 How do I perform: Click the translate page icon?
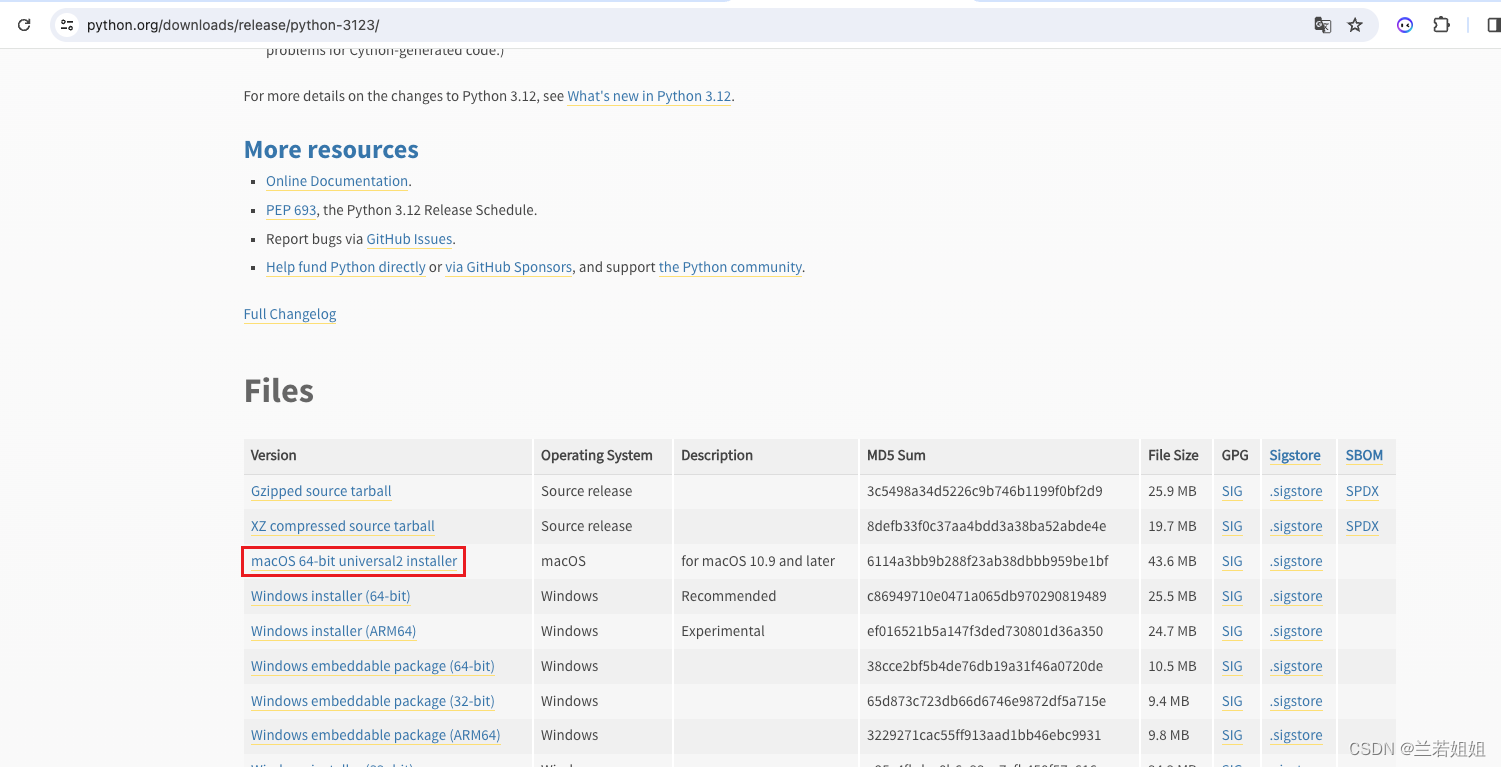click(1322, 25)
